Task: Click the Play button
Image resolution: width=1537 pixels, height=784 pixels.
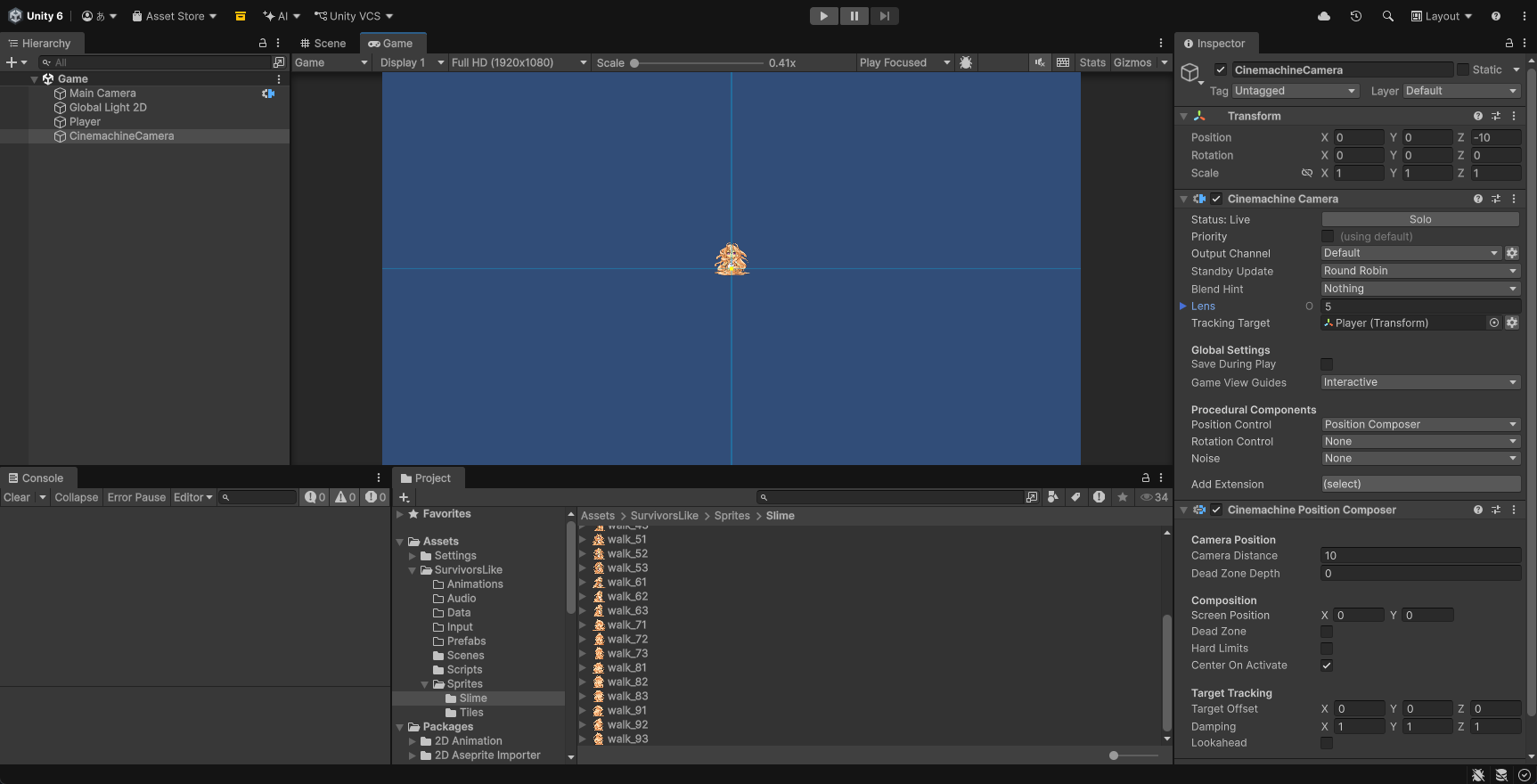Action: tap(824, 16)
